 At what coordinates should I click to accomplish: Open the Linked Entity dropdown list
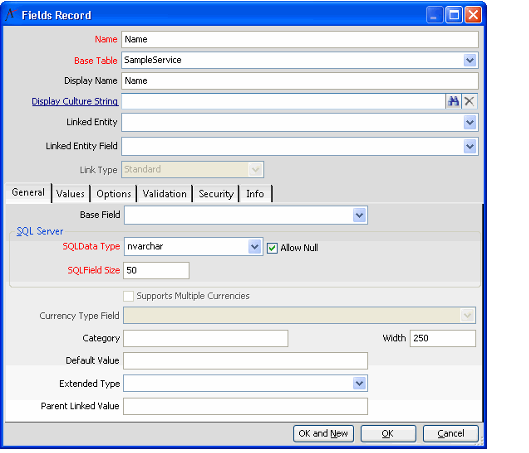pos(470,122)
